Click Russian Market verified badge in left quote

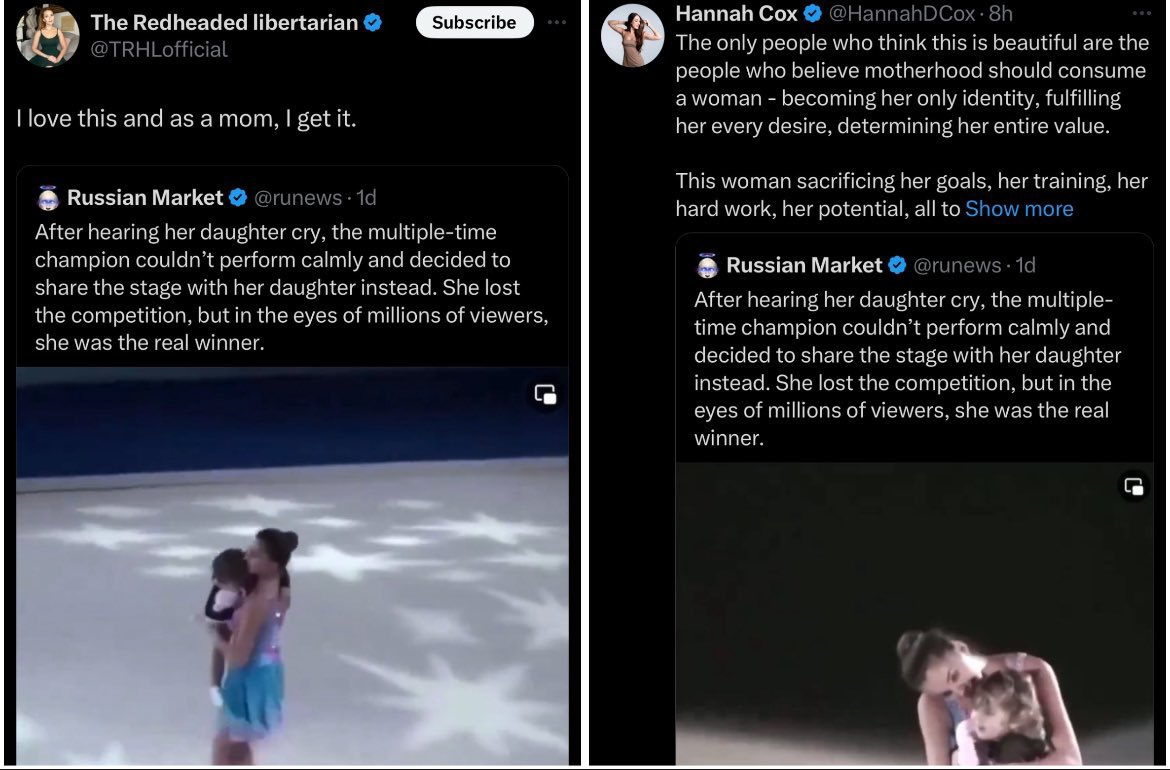pyautogui.click(x=238, y=198)
